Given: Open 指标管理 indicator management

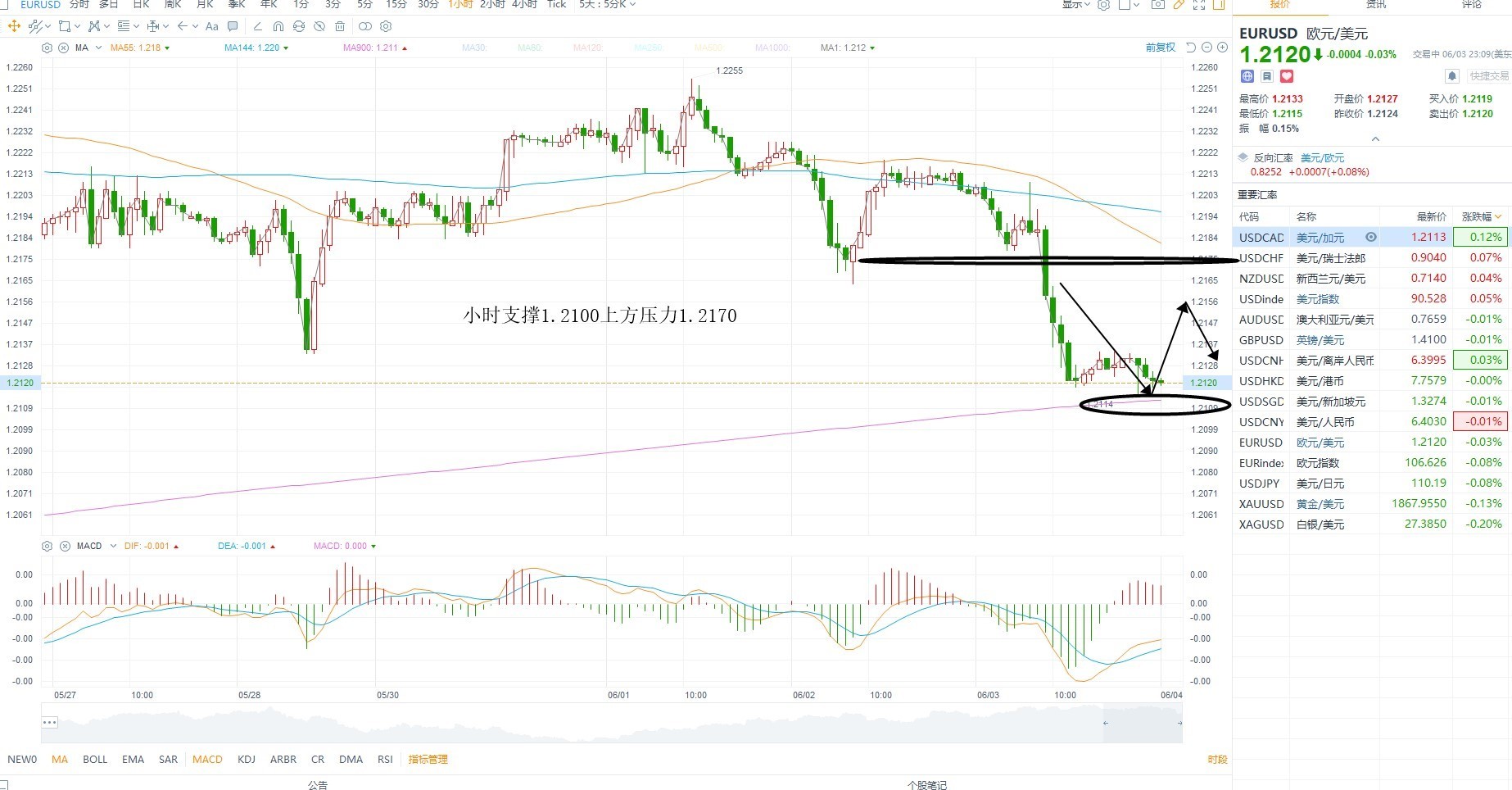Looking at the screenshot, I should (x=428, y=759).
